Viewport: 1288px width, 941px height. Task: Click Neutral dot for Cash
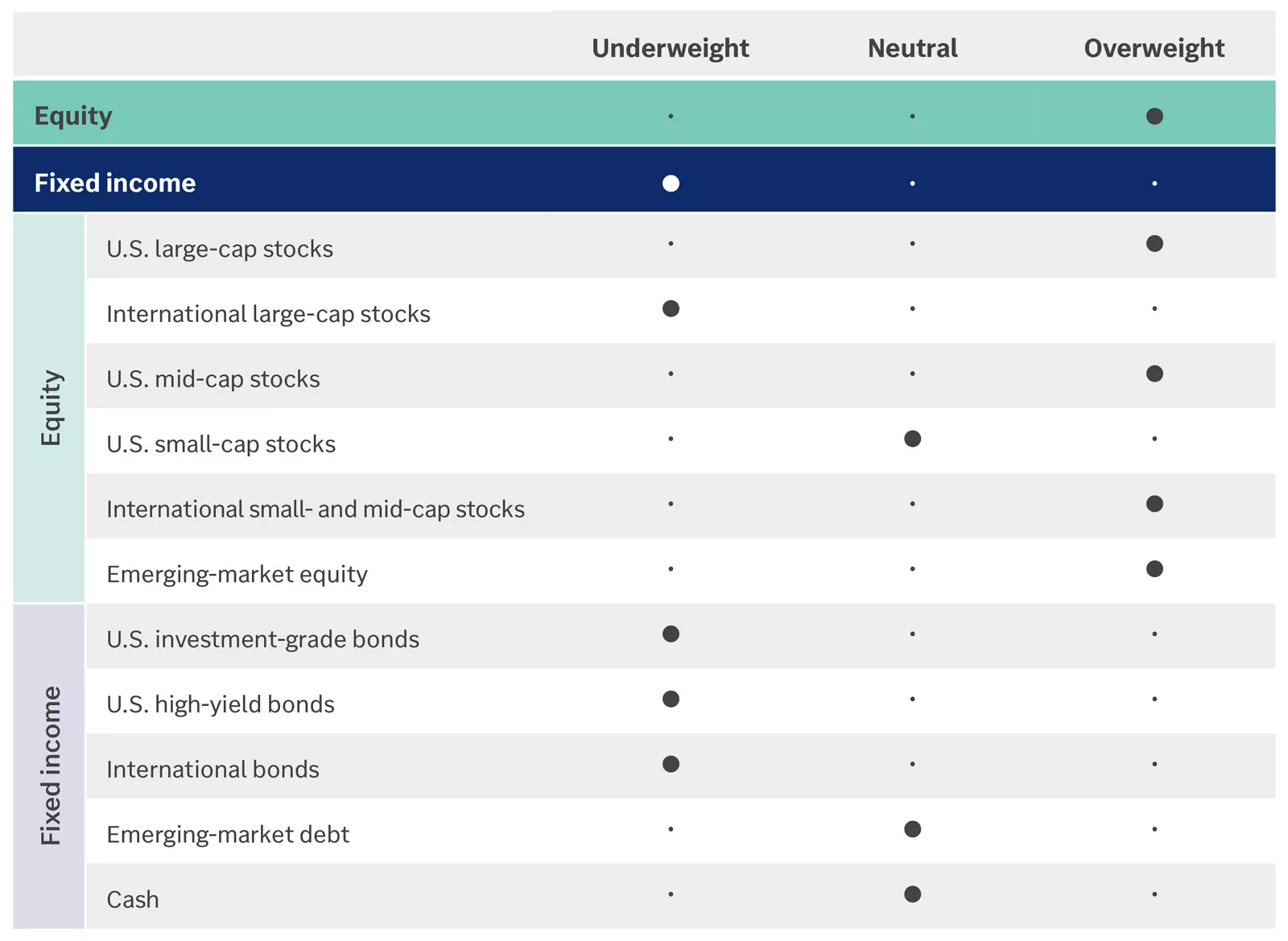[912, 894]
